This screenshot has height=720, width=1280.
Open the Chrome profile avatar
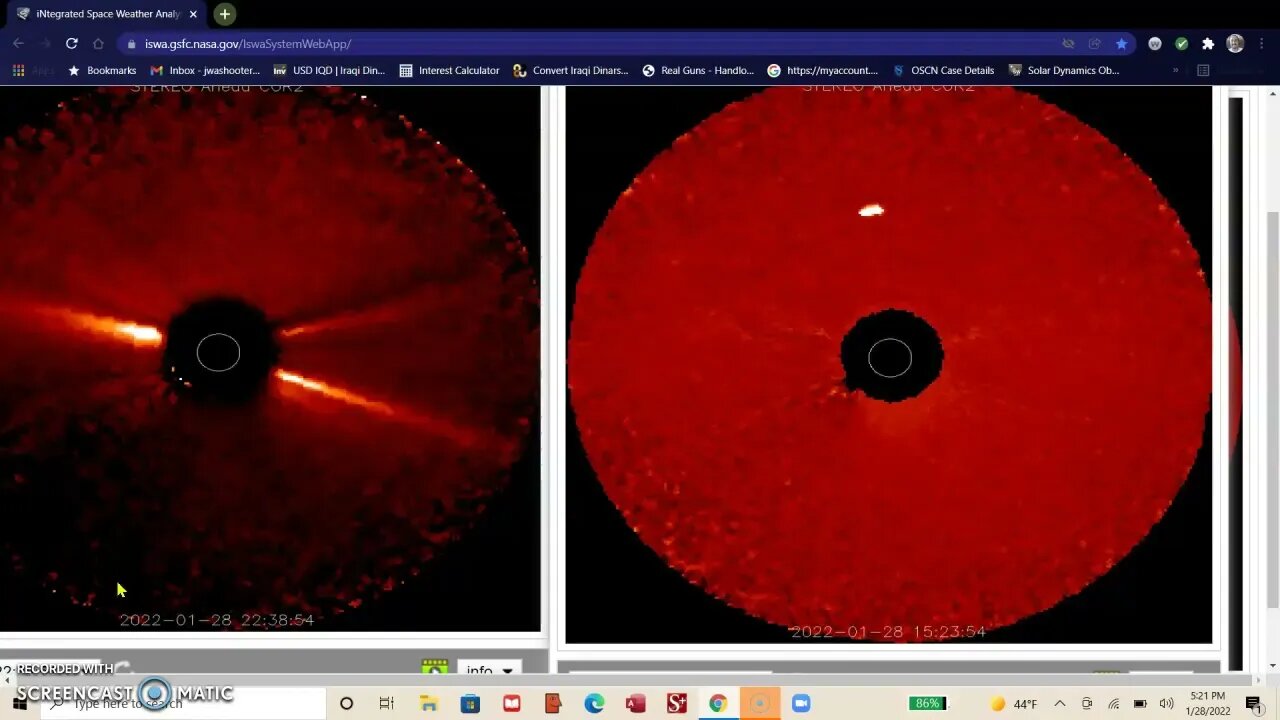[x=1235, y=44]
